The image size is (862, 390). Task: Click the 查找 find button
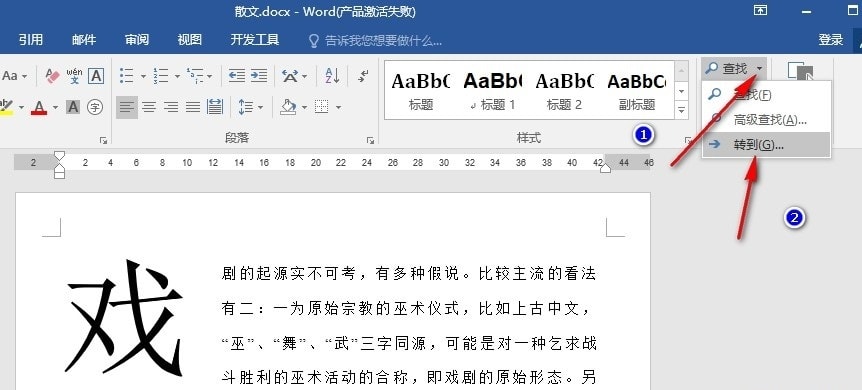727,68
